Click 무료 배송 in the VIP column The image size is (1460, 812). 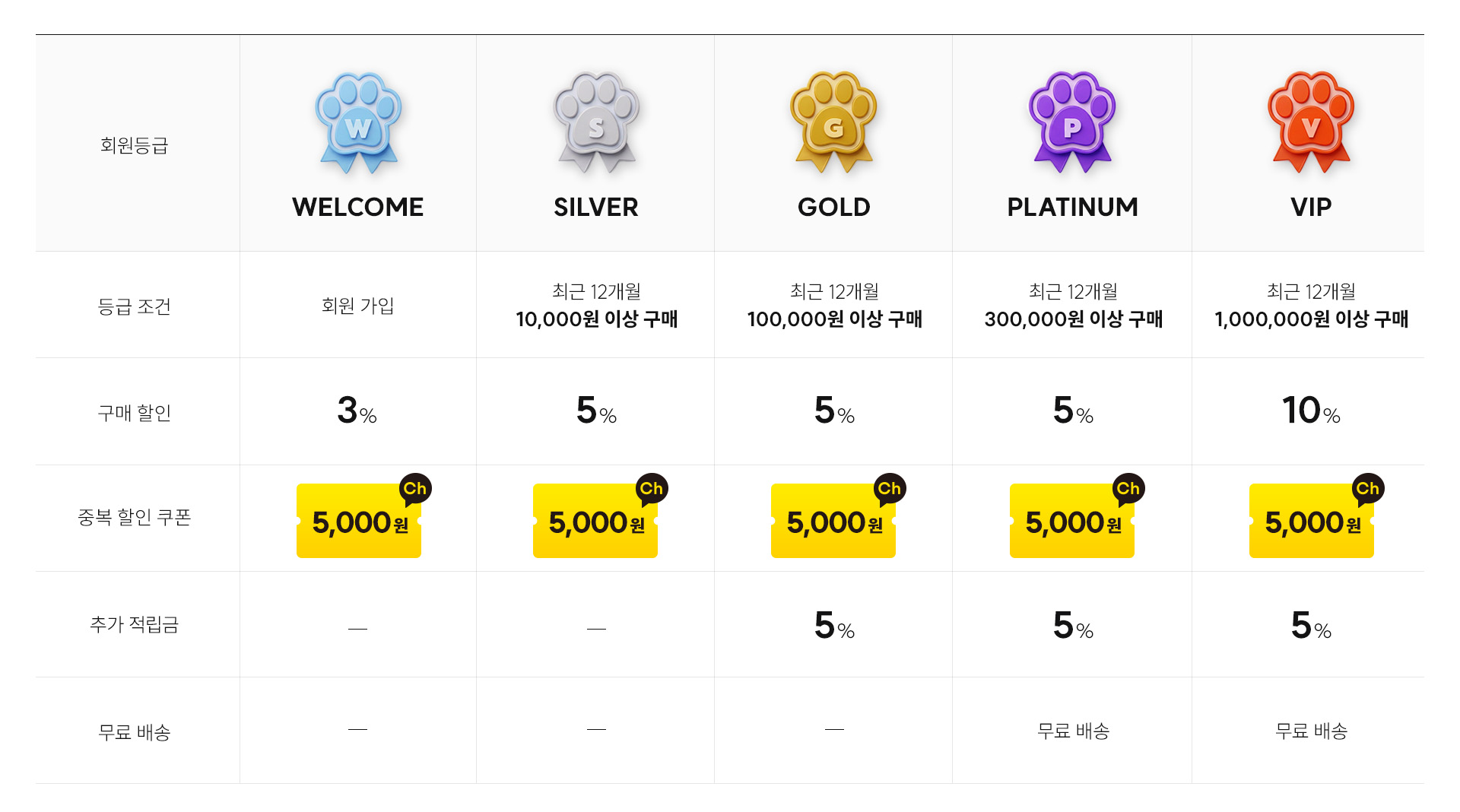point(1311,731)
